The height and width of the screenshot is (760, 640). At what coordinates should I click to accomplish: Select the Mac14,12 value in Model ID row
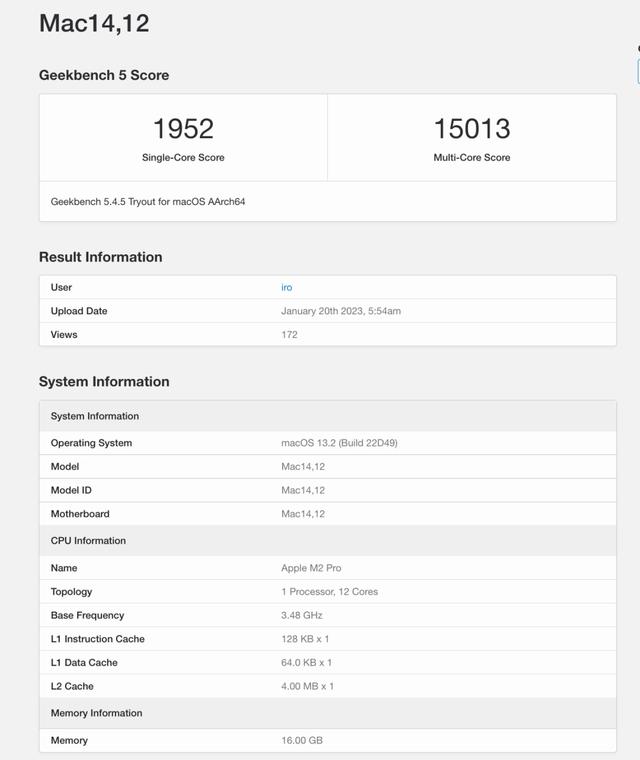303,491
